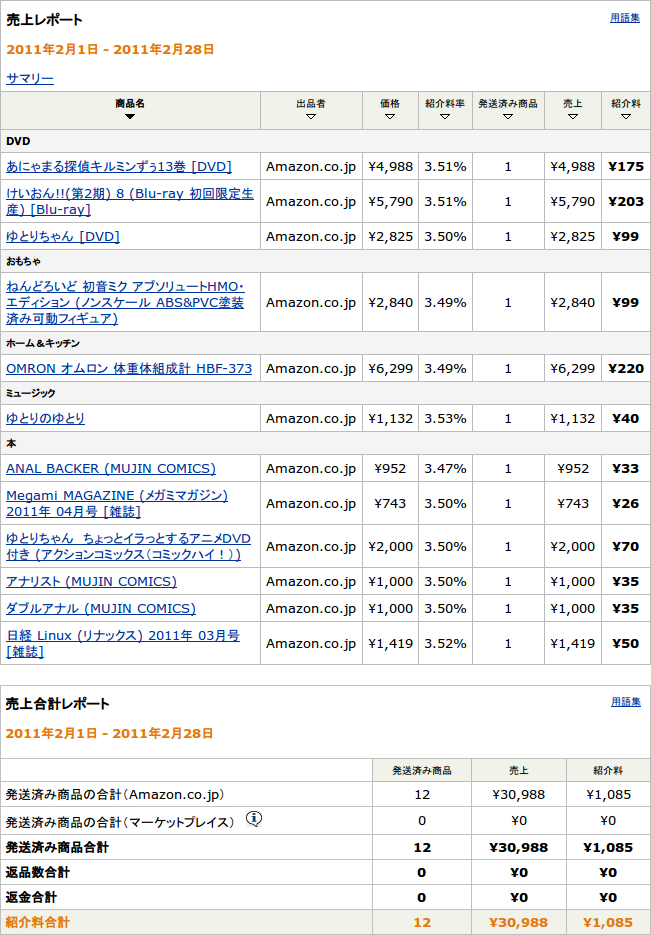Click the 売上 column sort arrow
The image size is (651, 935).
point(572,117)
